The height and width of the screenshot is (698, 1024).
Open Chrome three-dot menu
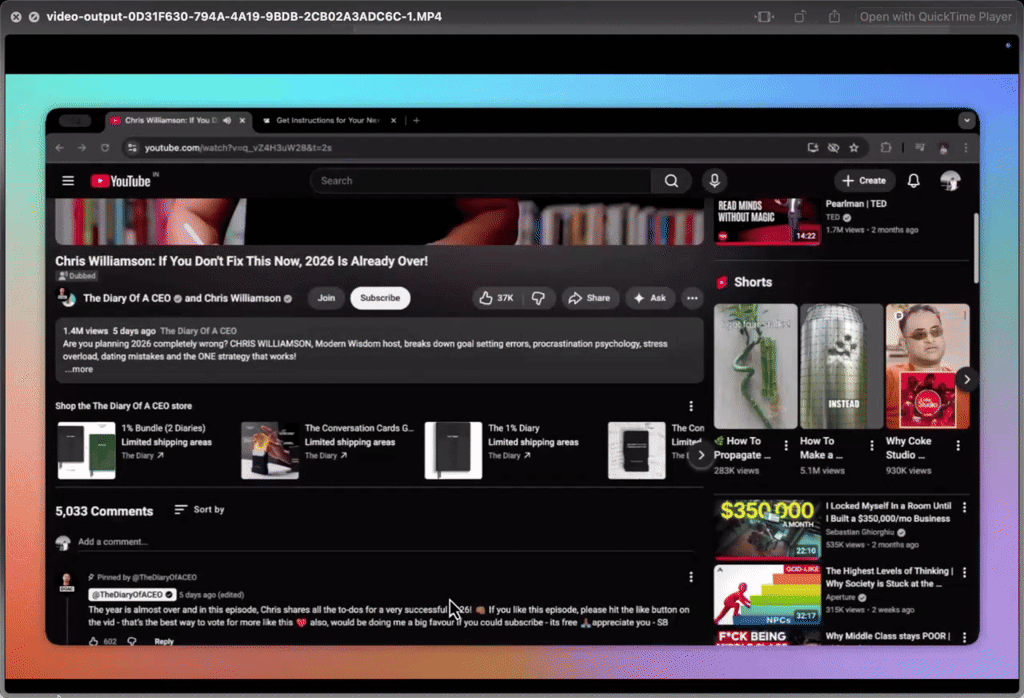[966, 148]
